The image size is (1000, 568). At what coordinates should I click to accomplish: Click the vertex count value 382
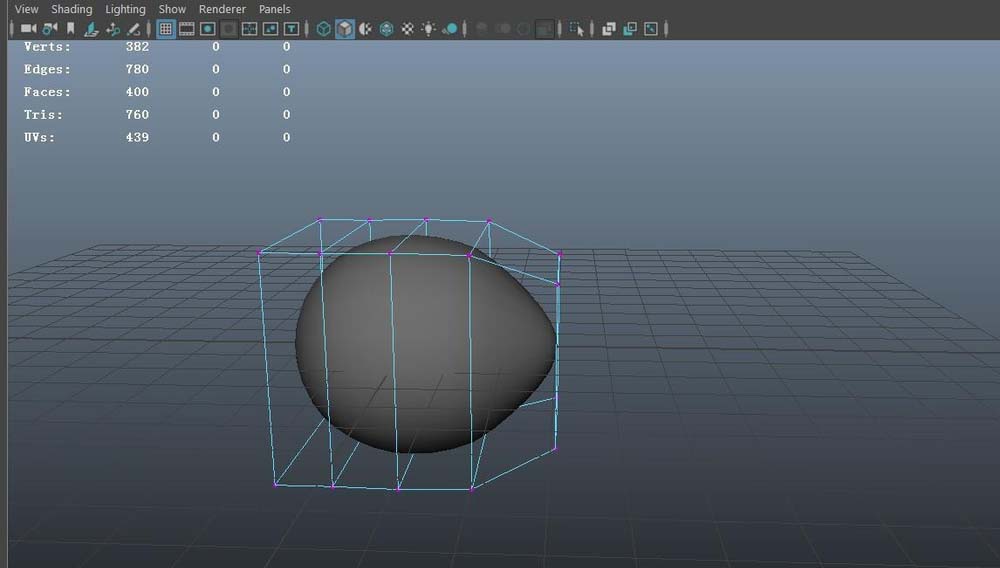(137, 47)
